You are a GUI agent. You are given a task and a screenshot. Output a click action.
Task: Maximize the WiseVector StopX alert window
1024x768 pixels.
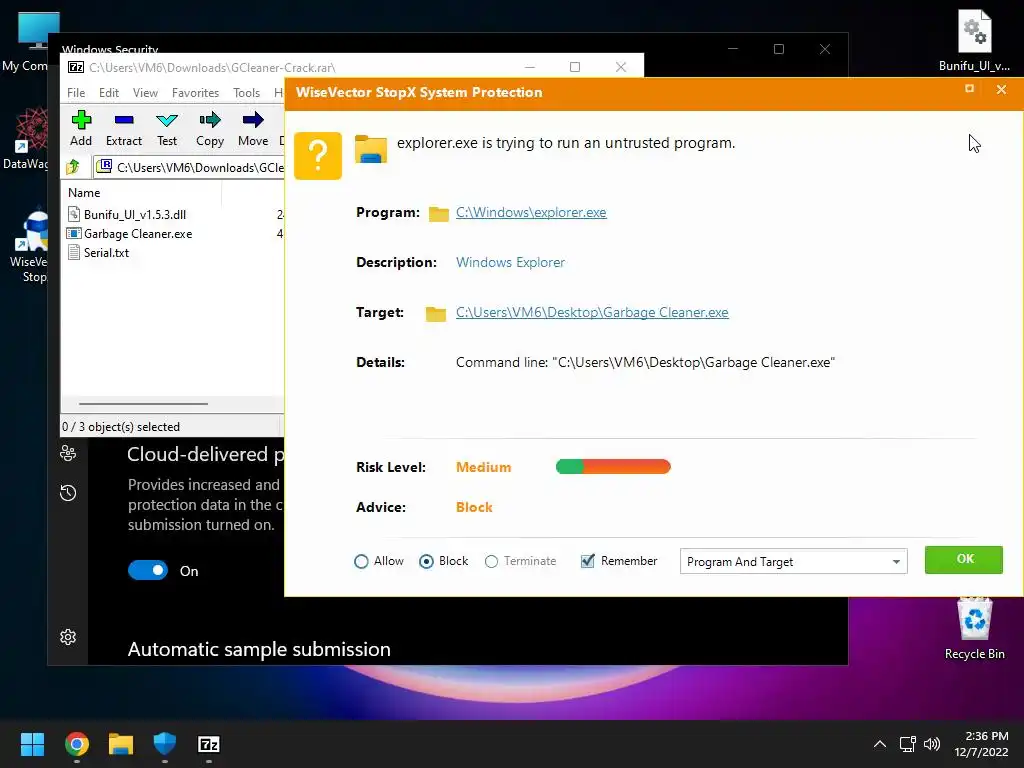[x=969, y=89]
